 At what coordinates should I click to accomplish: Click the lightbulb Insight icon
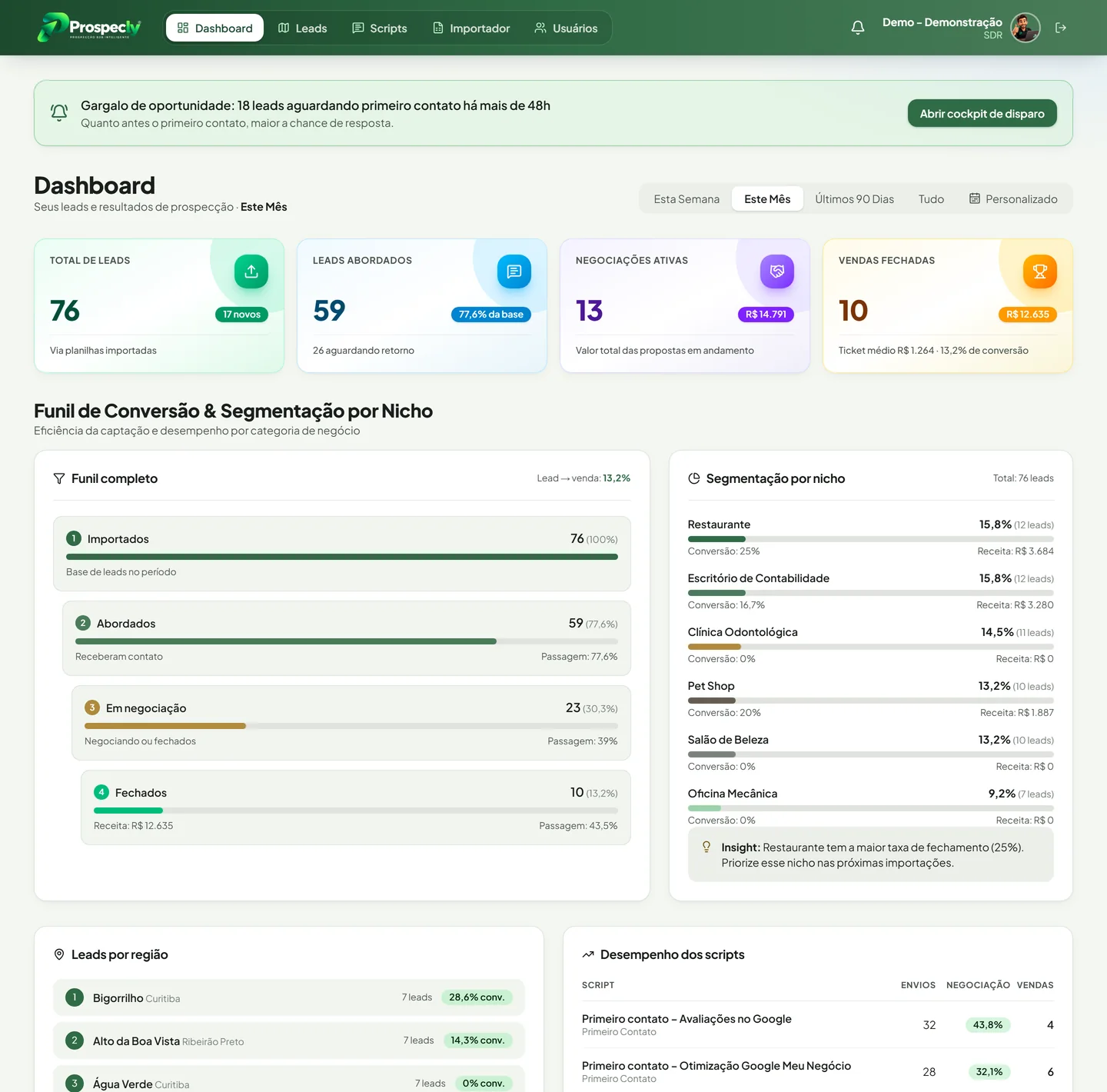(x=706, y=847)
